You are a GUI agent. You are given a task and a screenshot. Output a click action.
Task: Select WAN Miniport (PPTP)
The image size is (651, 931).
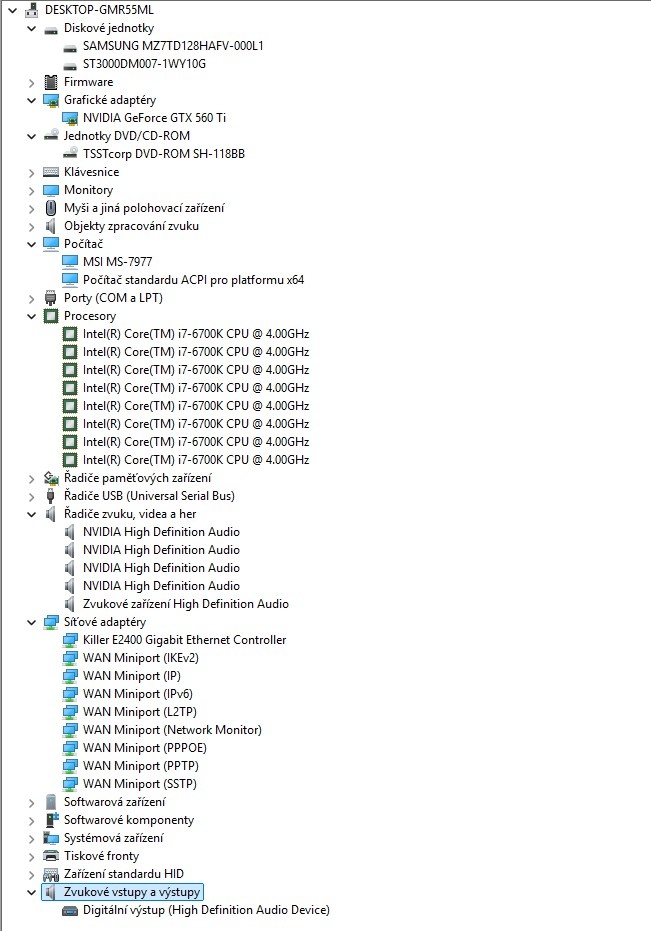[x=141, y=766]
